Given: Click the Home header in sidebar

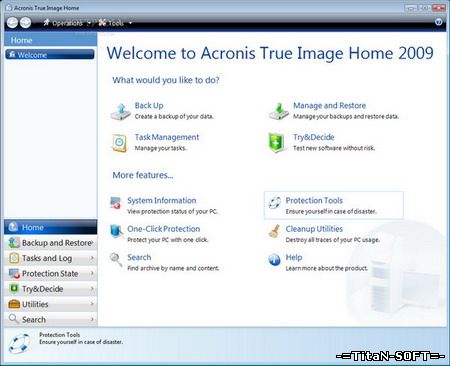Looking at the screenshot, I should [x=51, y=40].
